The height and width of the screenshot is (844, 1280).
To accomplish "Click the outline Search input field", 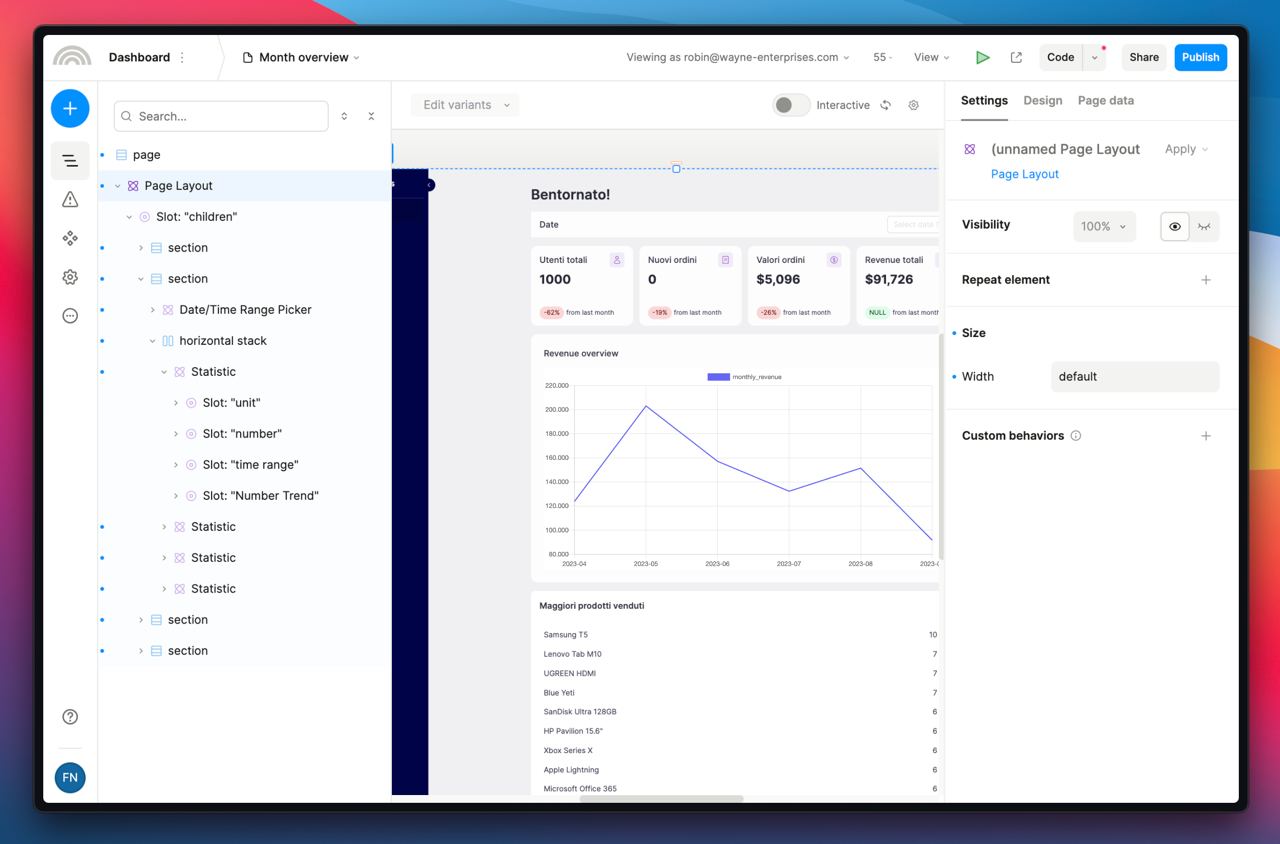I will point(221,116).
